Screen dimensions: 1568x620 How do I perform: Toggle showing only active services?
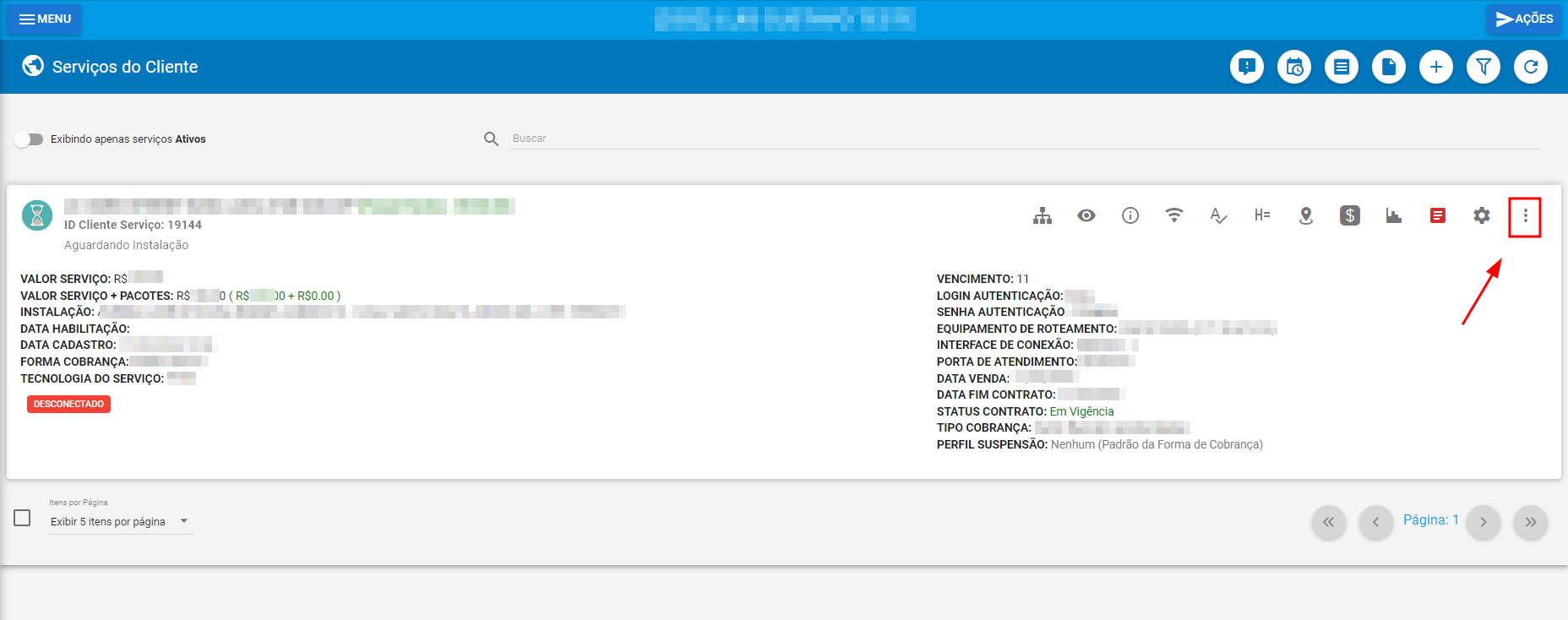pyautogui.click(x=29, y=139)
